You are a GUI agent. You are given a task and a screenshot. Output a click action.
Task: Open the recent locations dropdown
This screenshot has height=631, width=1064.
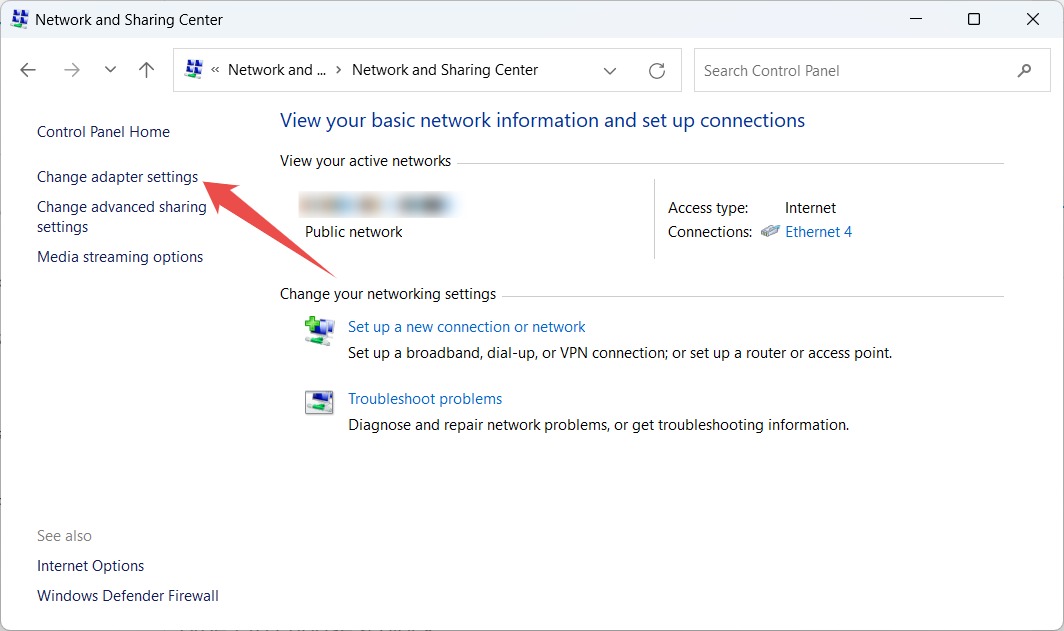(110, 69)
